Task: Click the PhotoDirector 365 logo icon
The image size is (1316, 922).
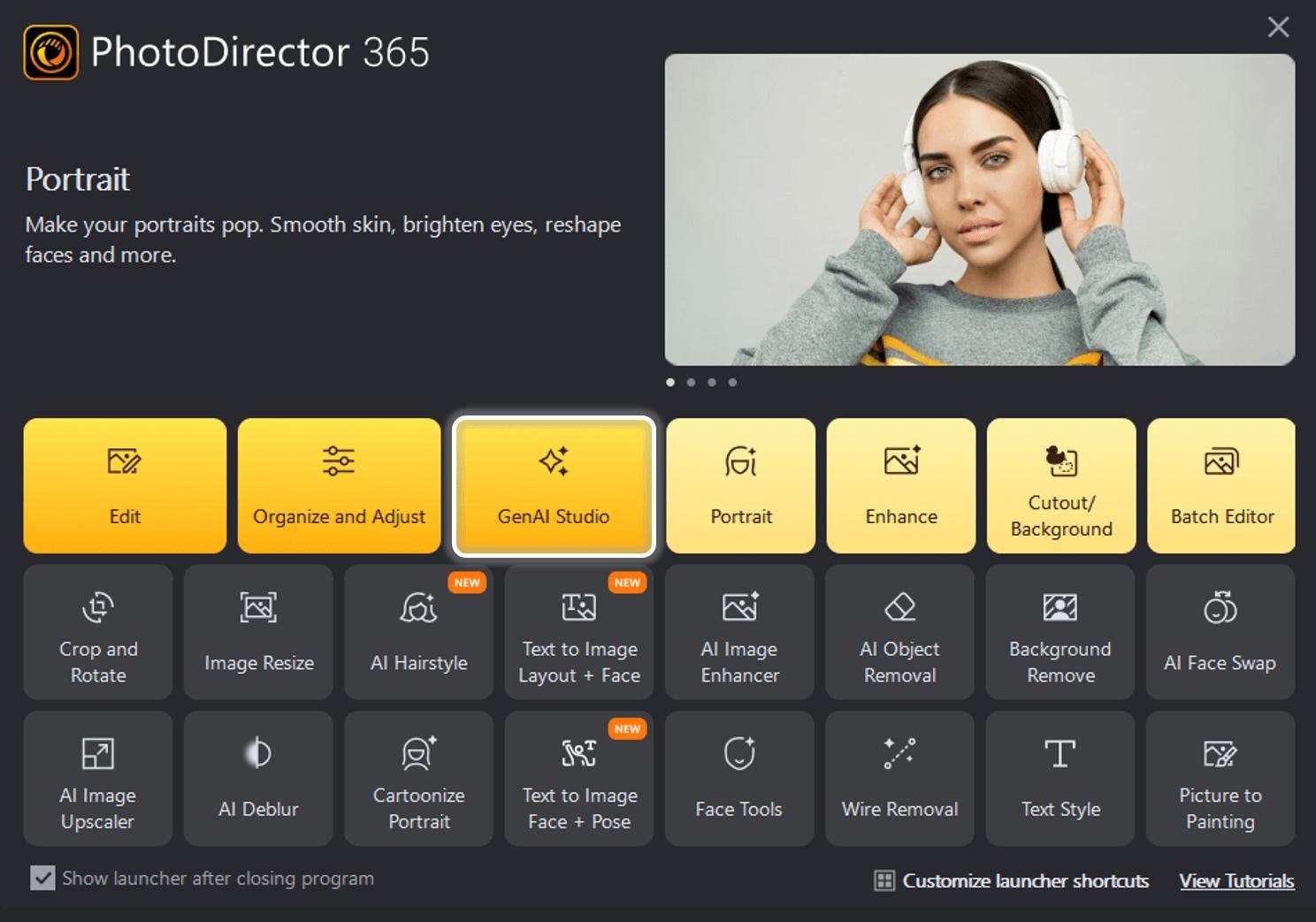Action: pos(51,52)
